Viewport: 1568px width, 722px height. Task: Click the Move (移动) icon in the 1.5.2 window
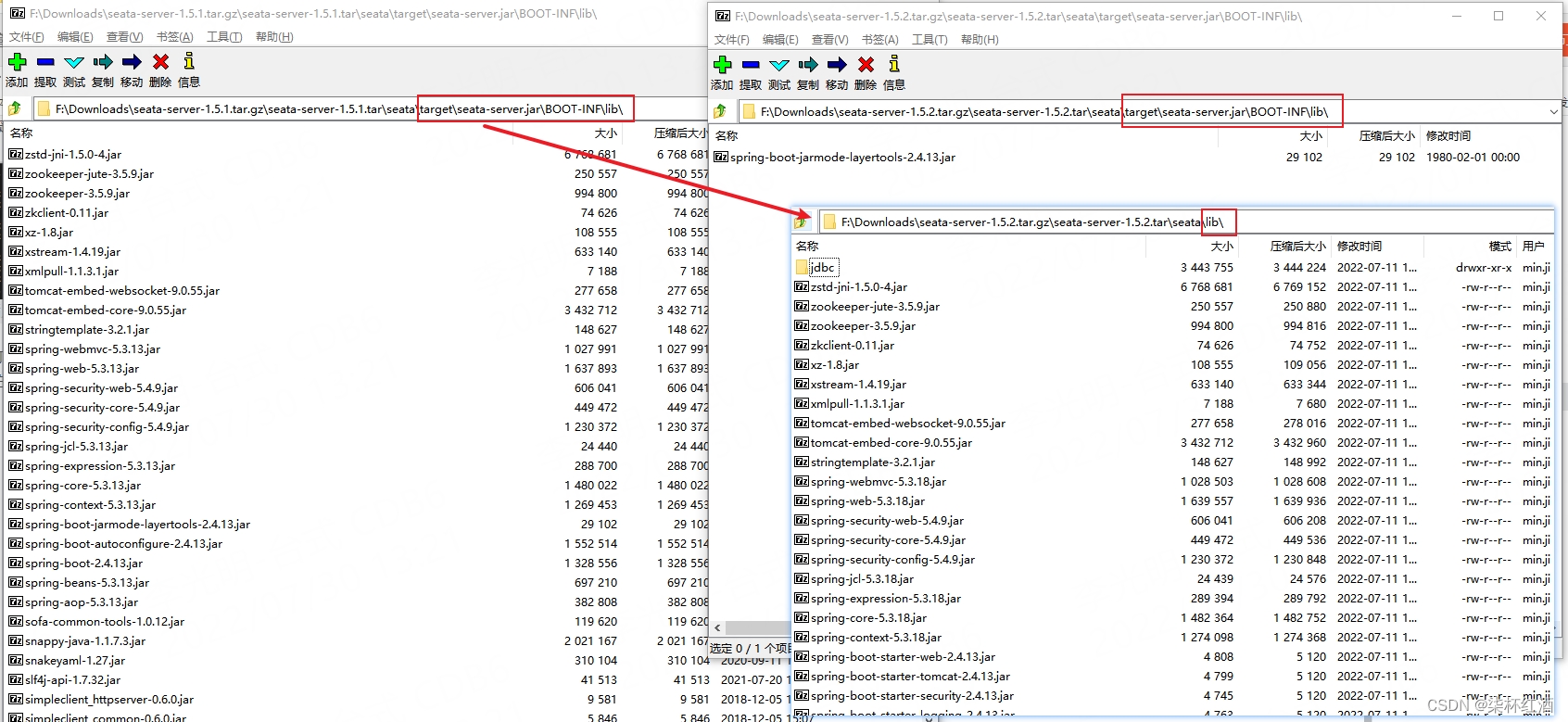point(837,65)
